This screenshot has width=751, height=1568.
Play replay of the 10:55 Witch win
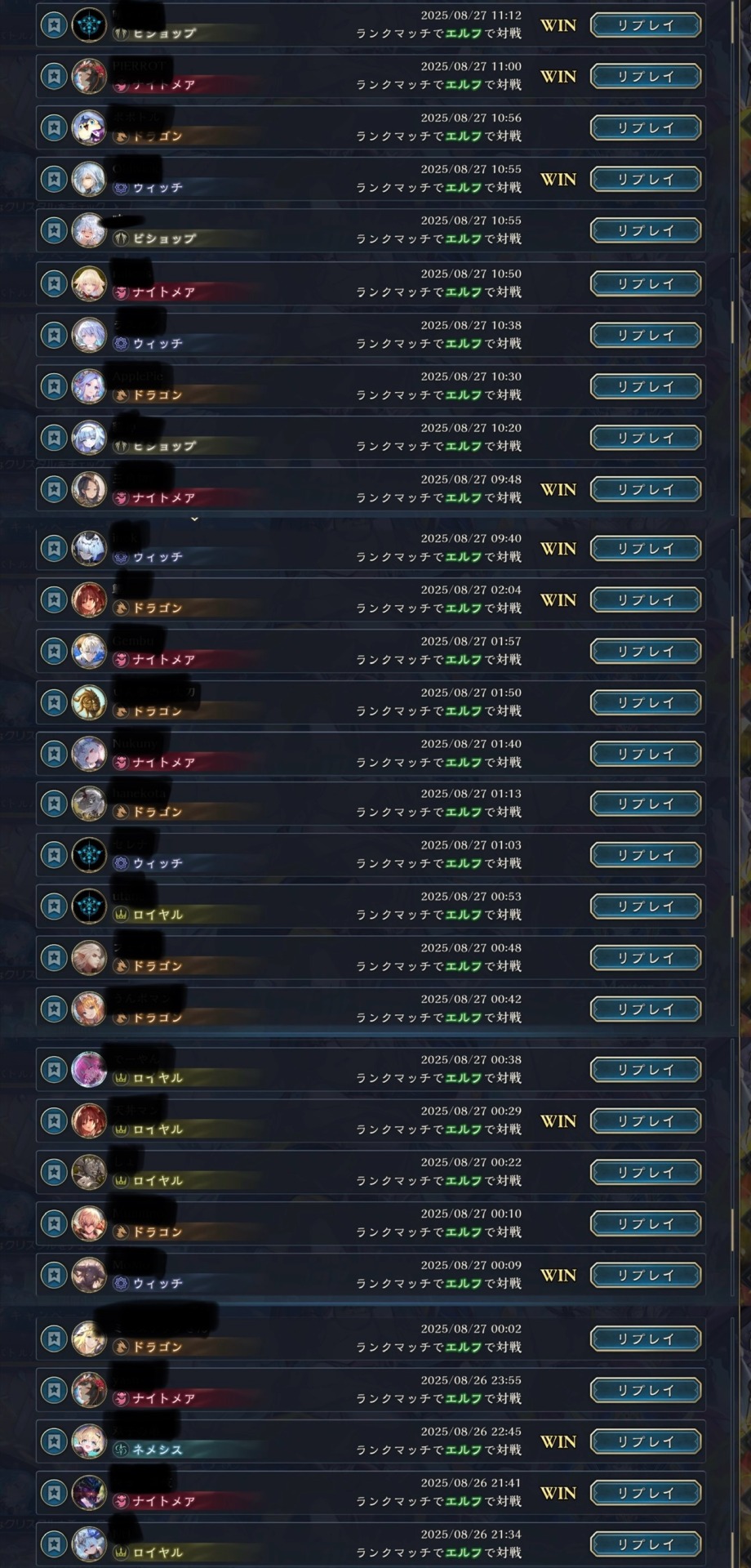click(x=646, y=180)
